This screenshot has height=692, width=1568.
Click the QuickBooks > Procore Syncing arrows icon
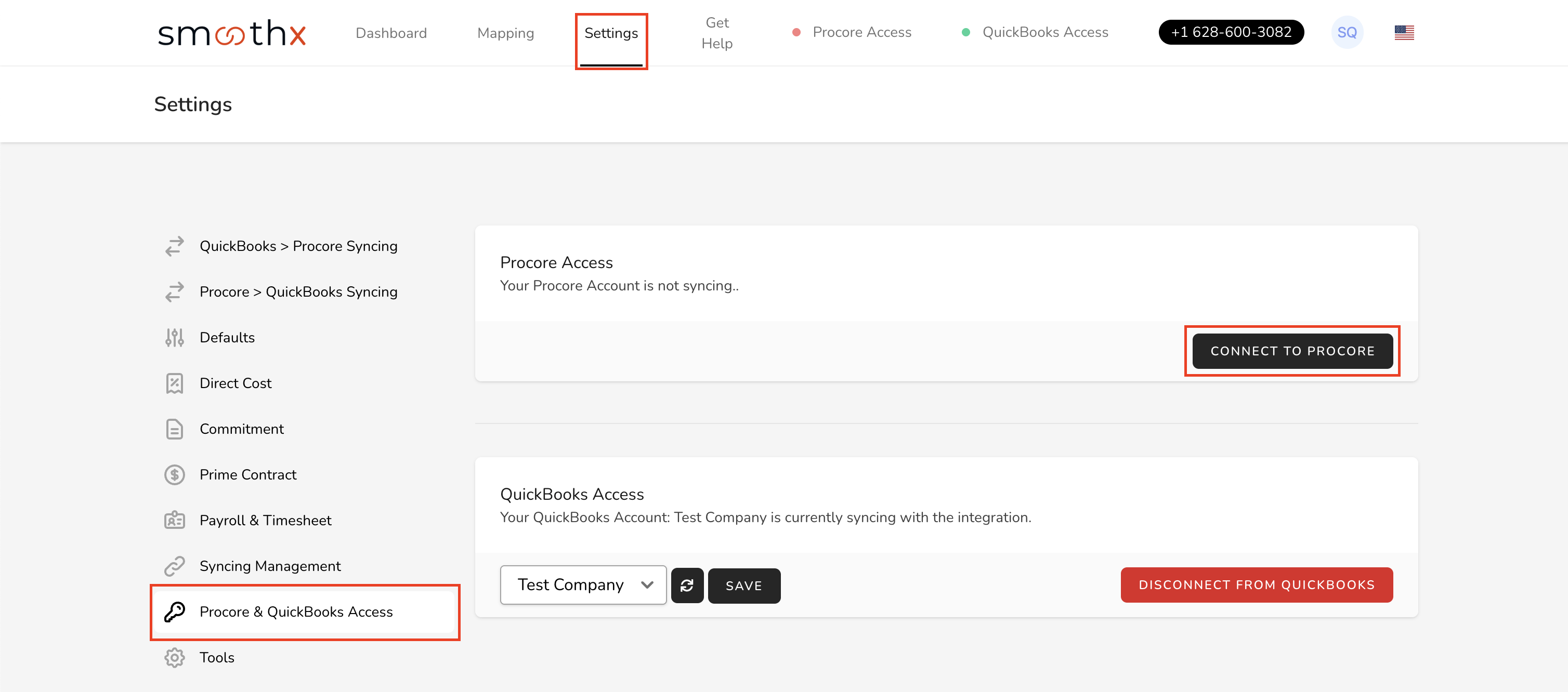tap(175, 246)
